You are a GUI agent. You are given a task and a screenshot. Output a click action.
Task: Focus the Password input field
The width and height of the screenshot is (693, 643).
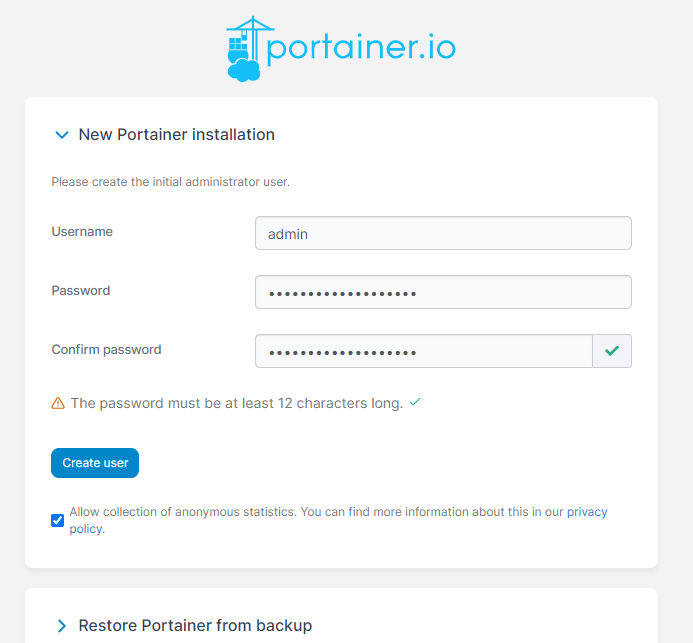[x=443, y=292]
